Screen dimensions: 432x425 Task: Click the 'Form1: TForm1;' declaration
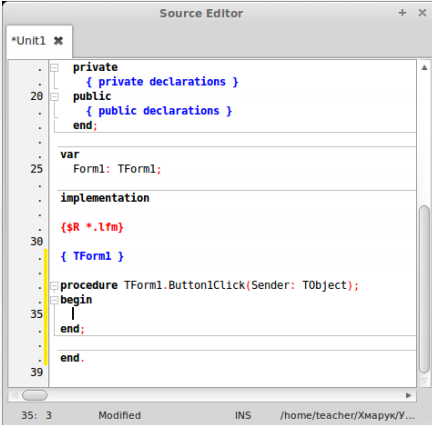pos(117,169)
